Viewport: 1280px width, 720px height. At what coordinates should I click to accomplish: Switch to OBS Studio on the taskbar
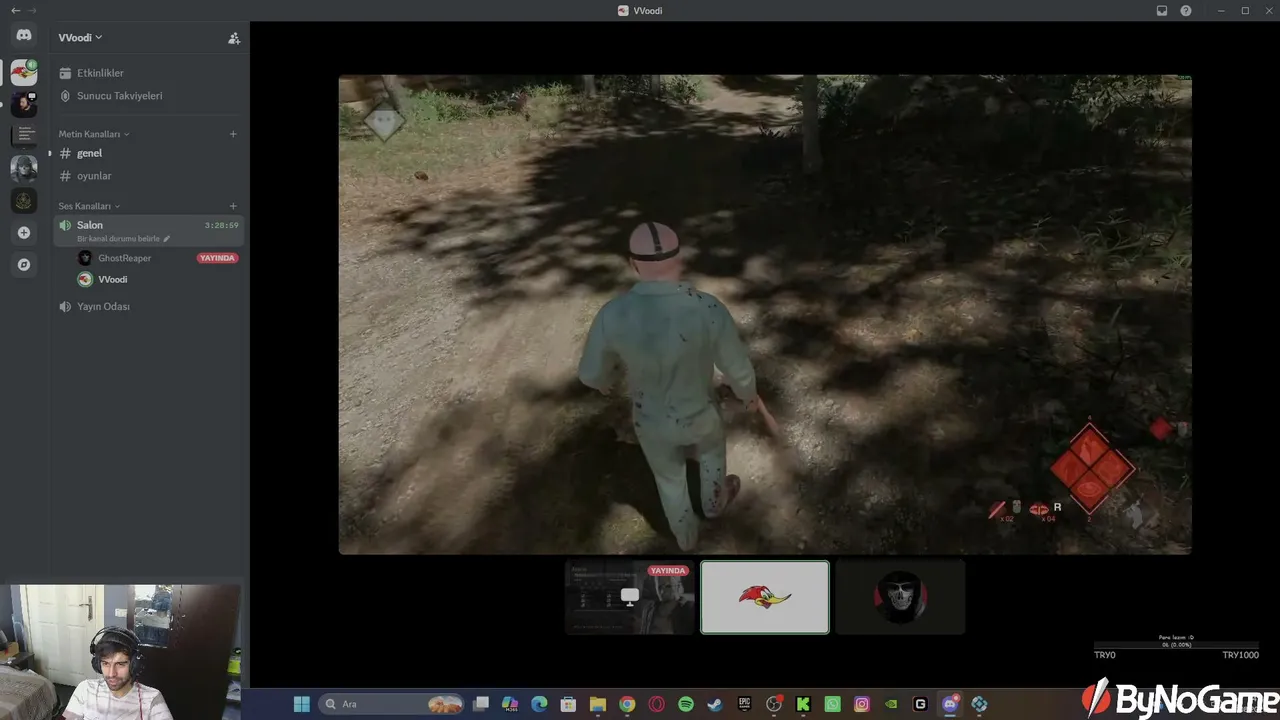pos(774,704)
